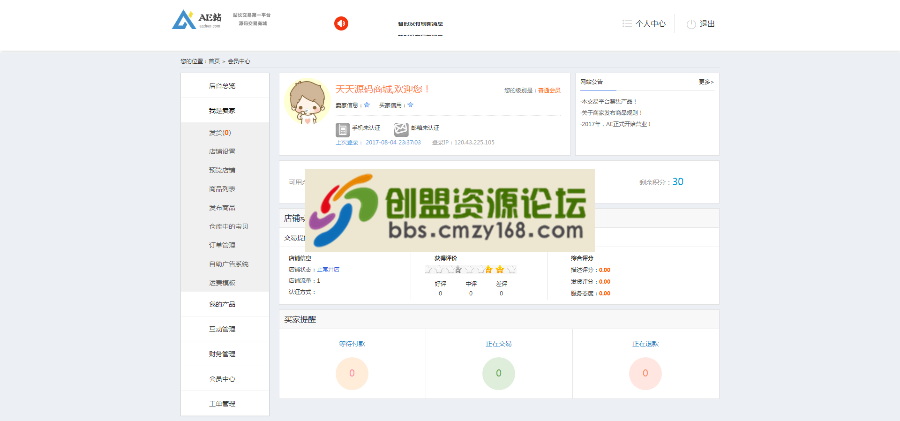Click the yellow star in 好评率 rating
The height and width of the screenshot is (421, 900).
coord(499,269)
